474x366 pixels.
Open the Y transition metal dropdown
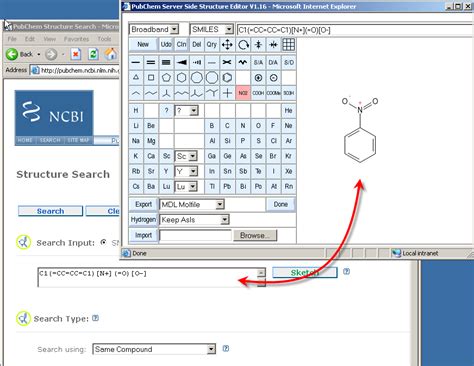[x=193, y=171]
